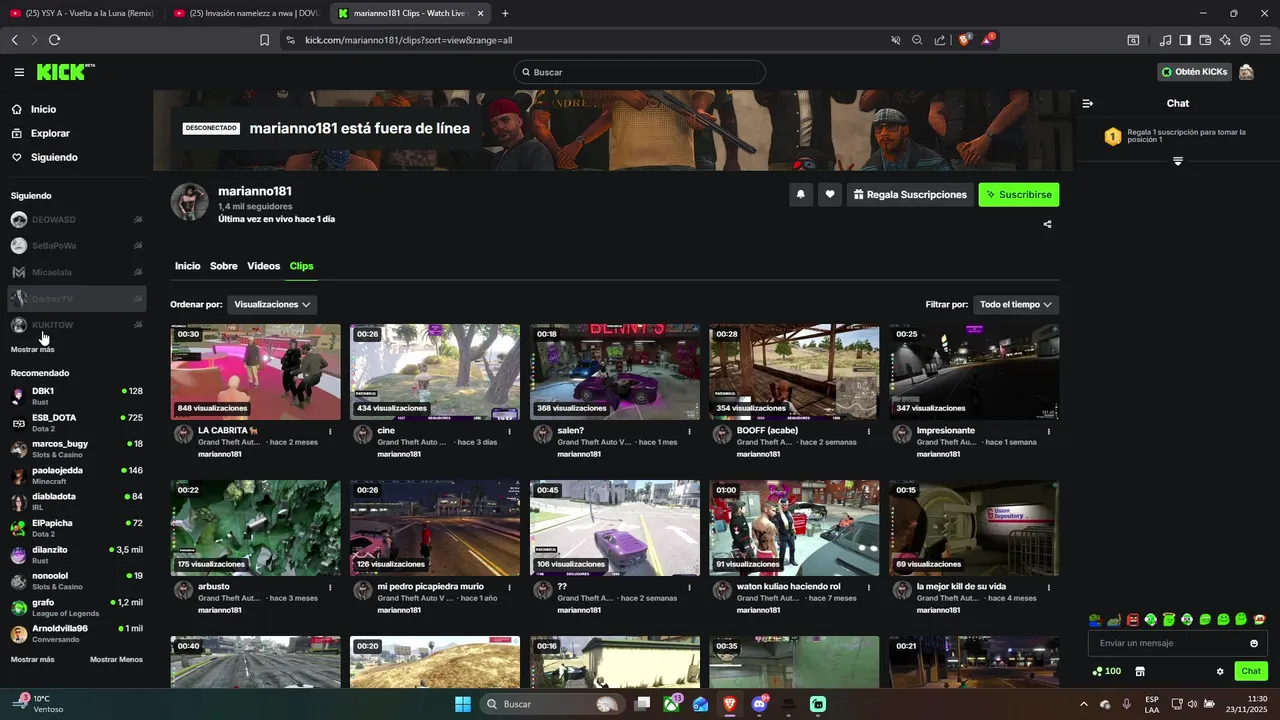Viewport: 1280px width, 720px height.
Task: Open options for the waton kuliao haciendo rol clip
Action: point(869,587)
